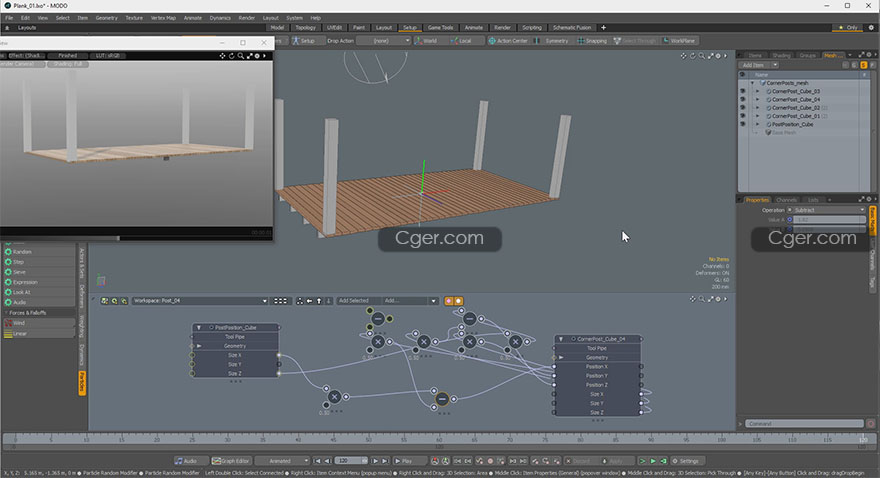Click the schematic left arrow icon
880x478 pixels.
[309, 301]
